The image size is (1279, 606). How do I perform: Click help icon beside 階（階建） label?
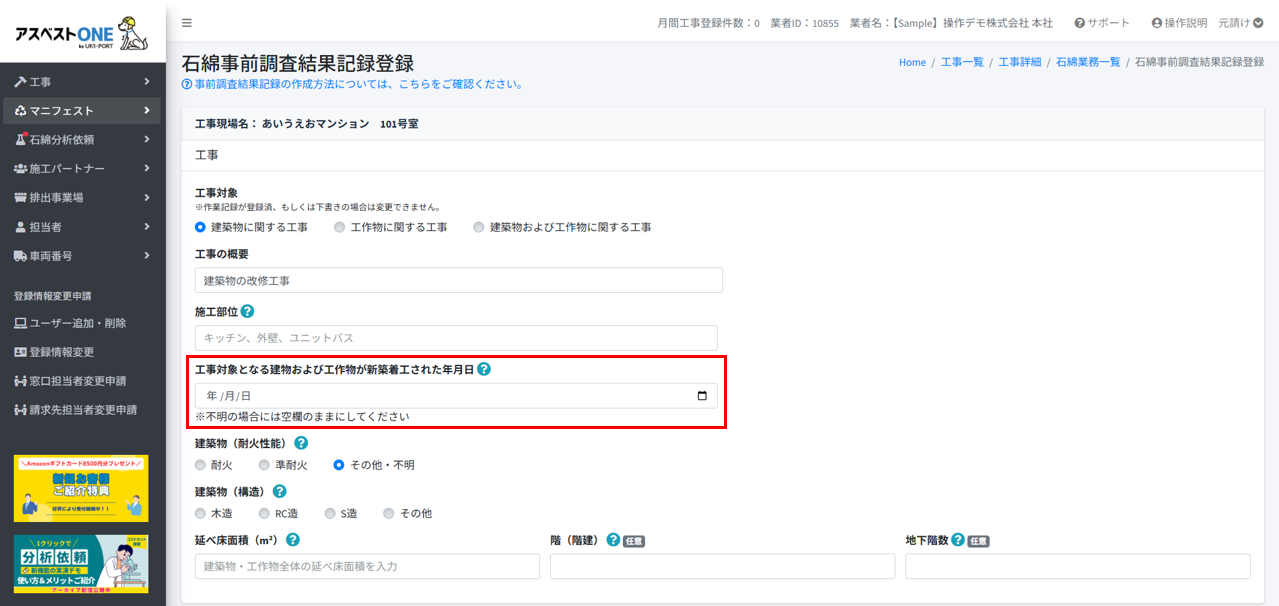[613, 540]
